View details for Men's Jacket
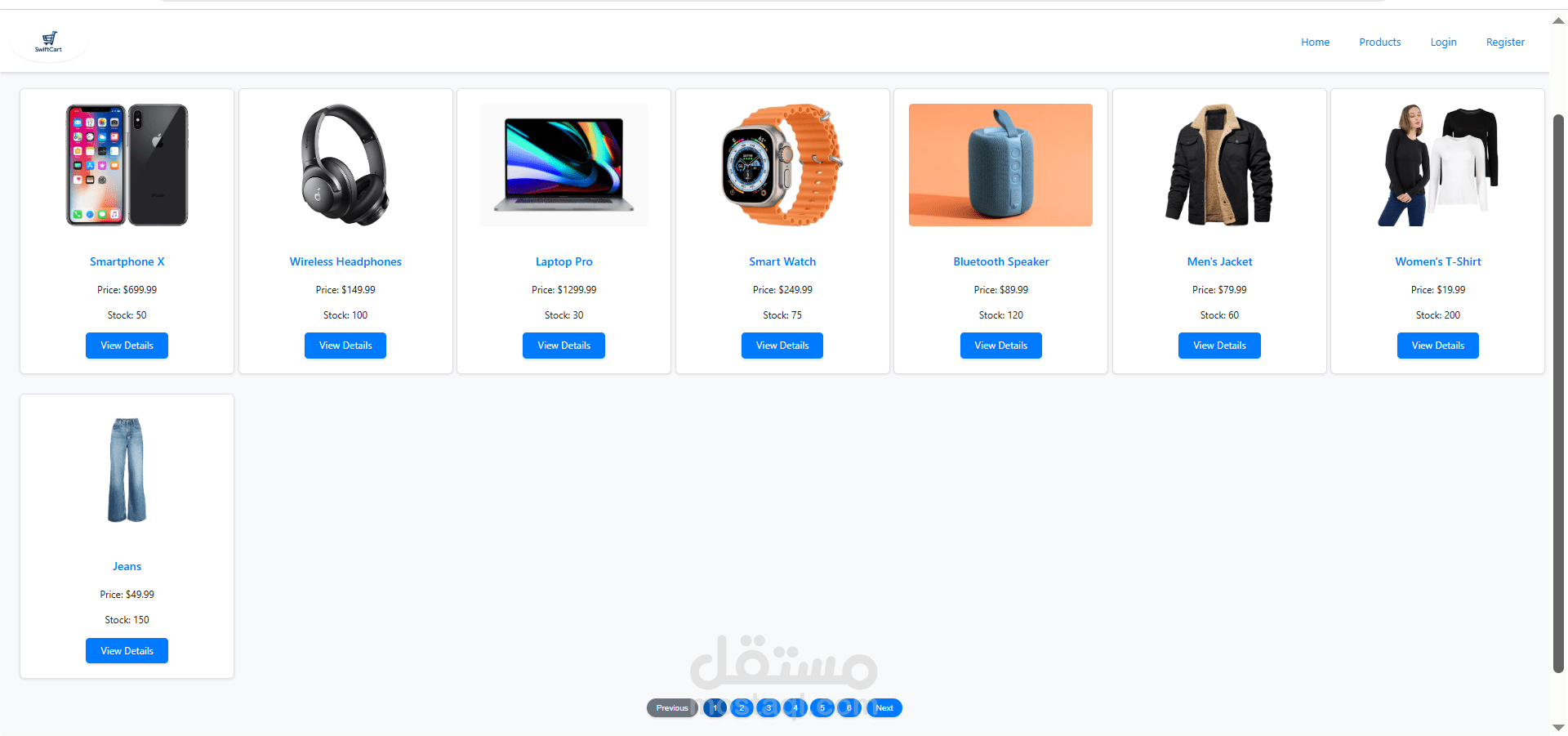This screenshot has height=736, width=1568. click(1219, 346)
